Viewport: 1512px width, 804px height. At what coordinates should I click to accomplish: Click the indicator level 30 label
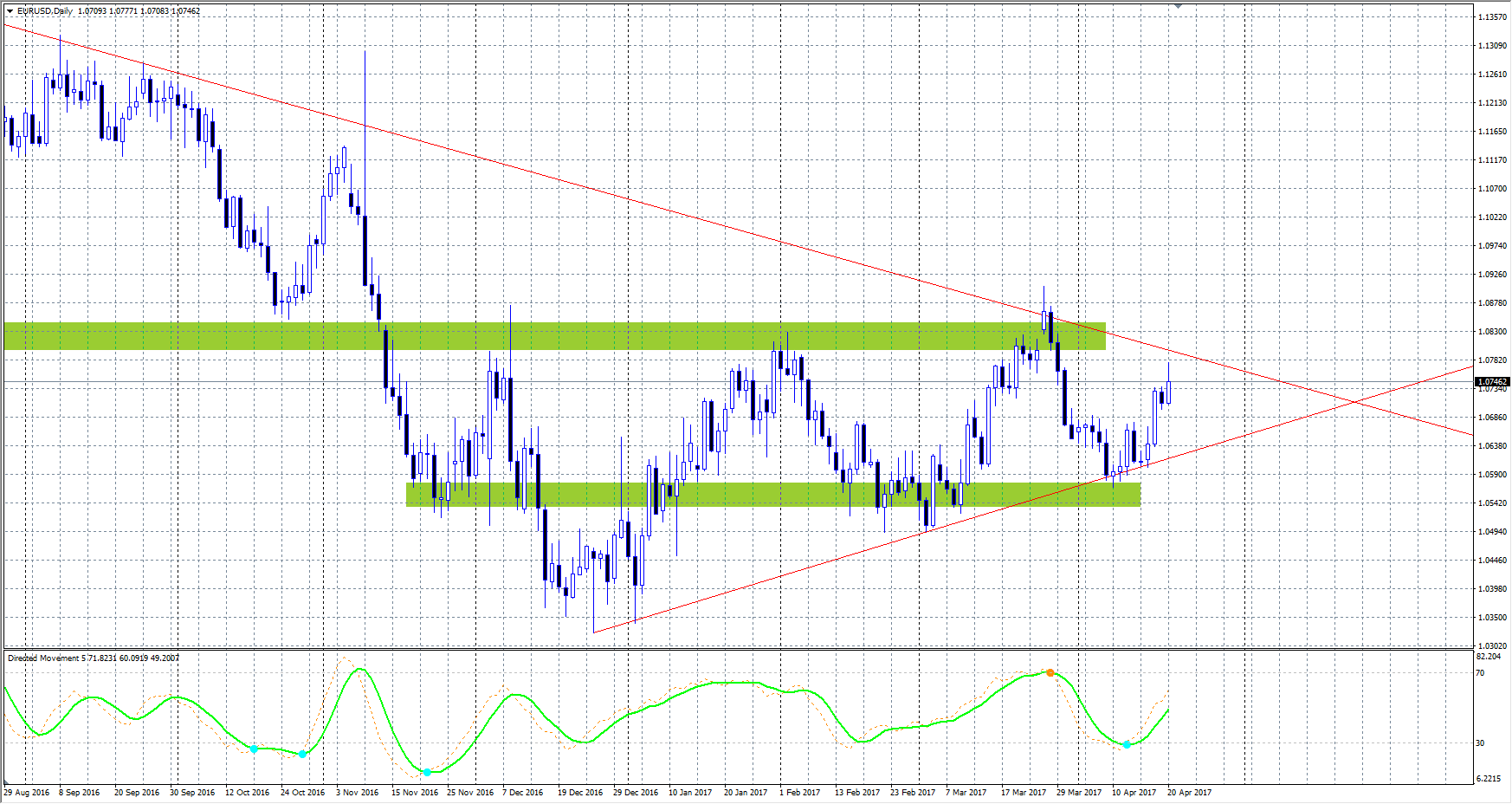tap(1480, 743)
